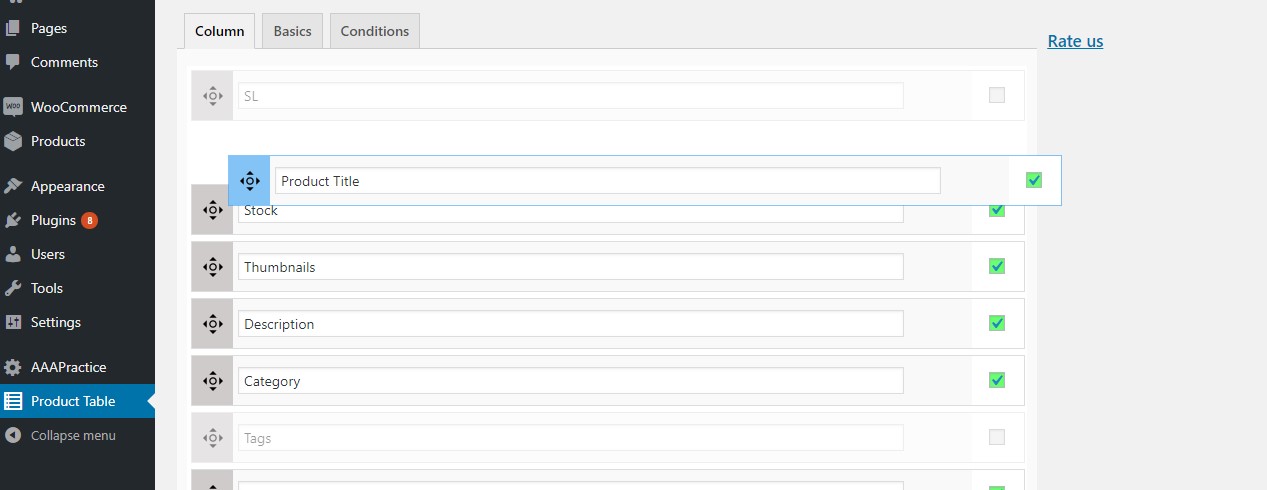Click the Category row move icon
Screen dimensions: 1267x490
pos(212,381)
